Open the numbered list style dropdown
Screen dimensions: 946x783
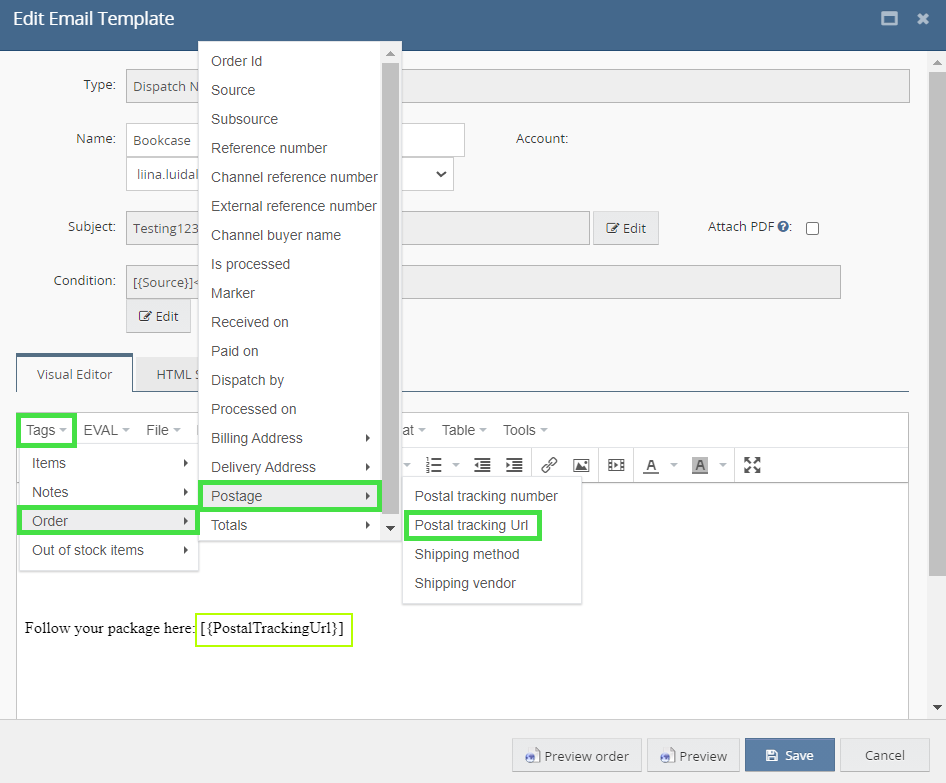(456, 465)
